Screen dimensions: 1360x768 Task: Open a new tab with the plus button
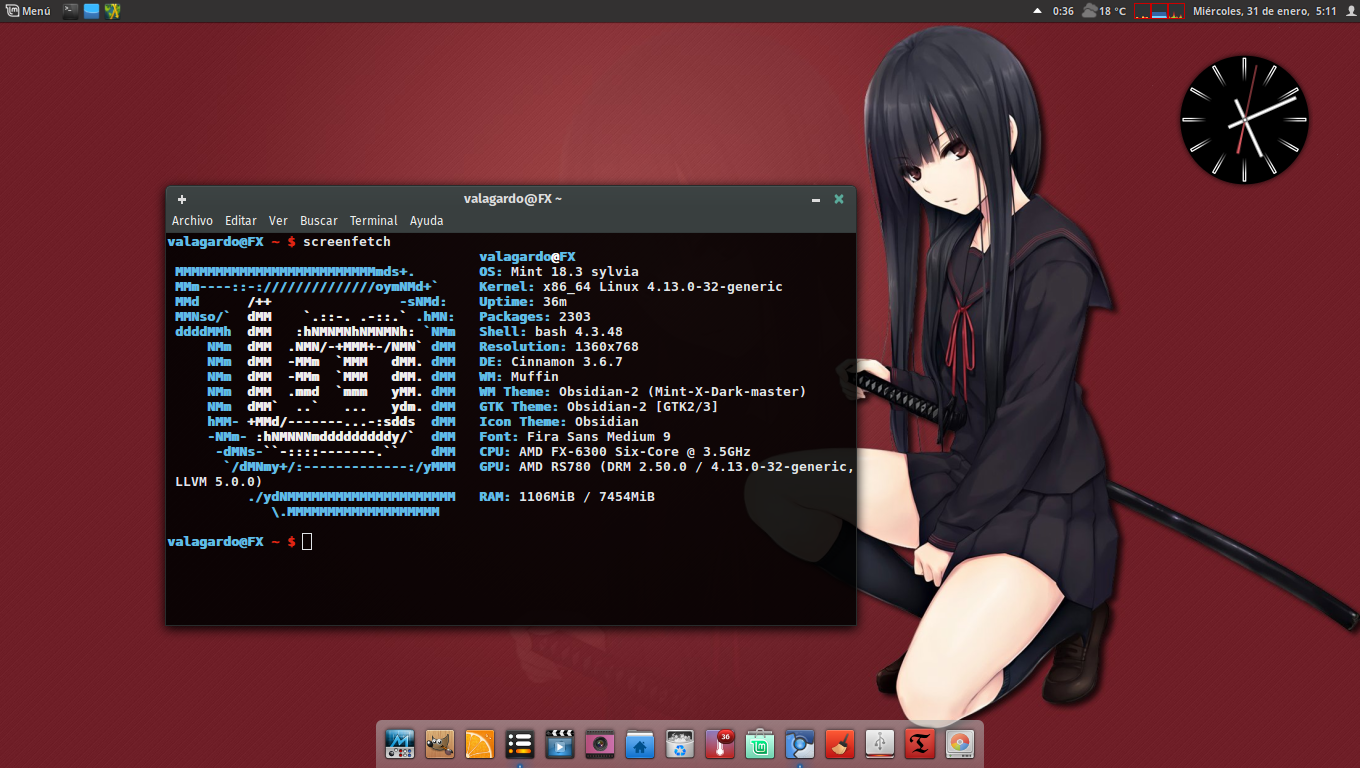pyautogui.click(x=182, y=199)
